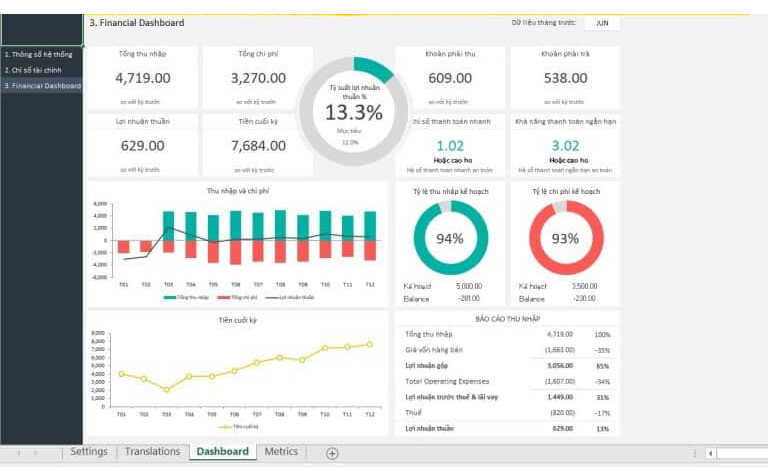Select '3. Financial Dashboard' in the sidebar
The width and height of the screenshot is (768, 467).
(x=43, y=86)
